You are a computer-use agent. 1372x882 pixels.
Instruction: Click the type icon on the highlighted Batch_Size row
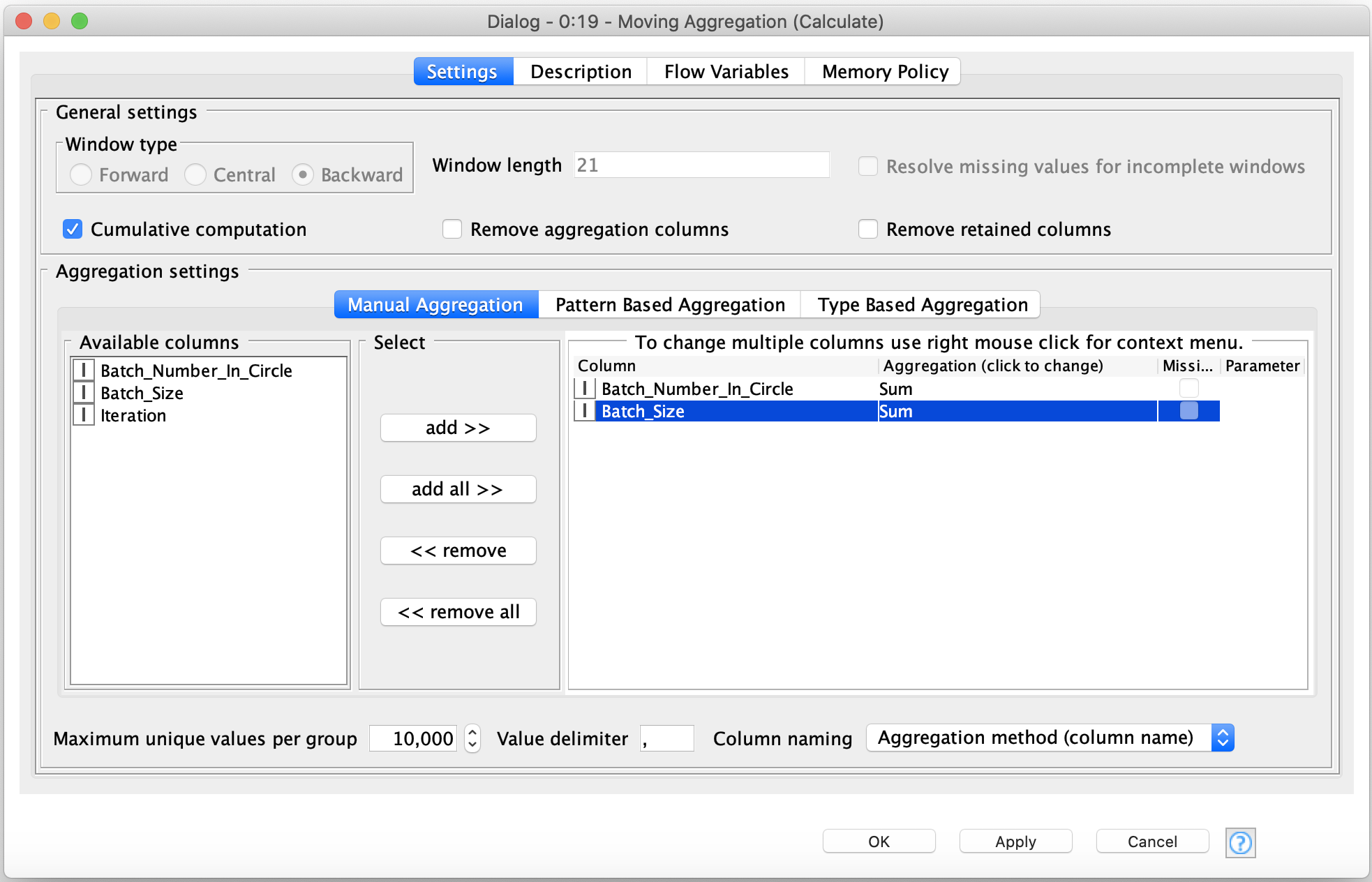coord(584,411)
